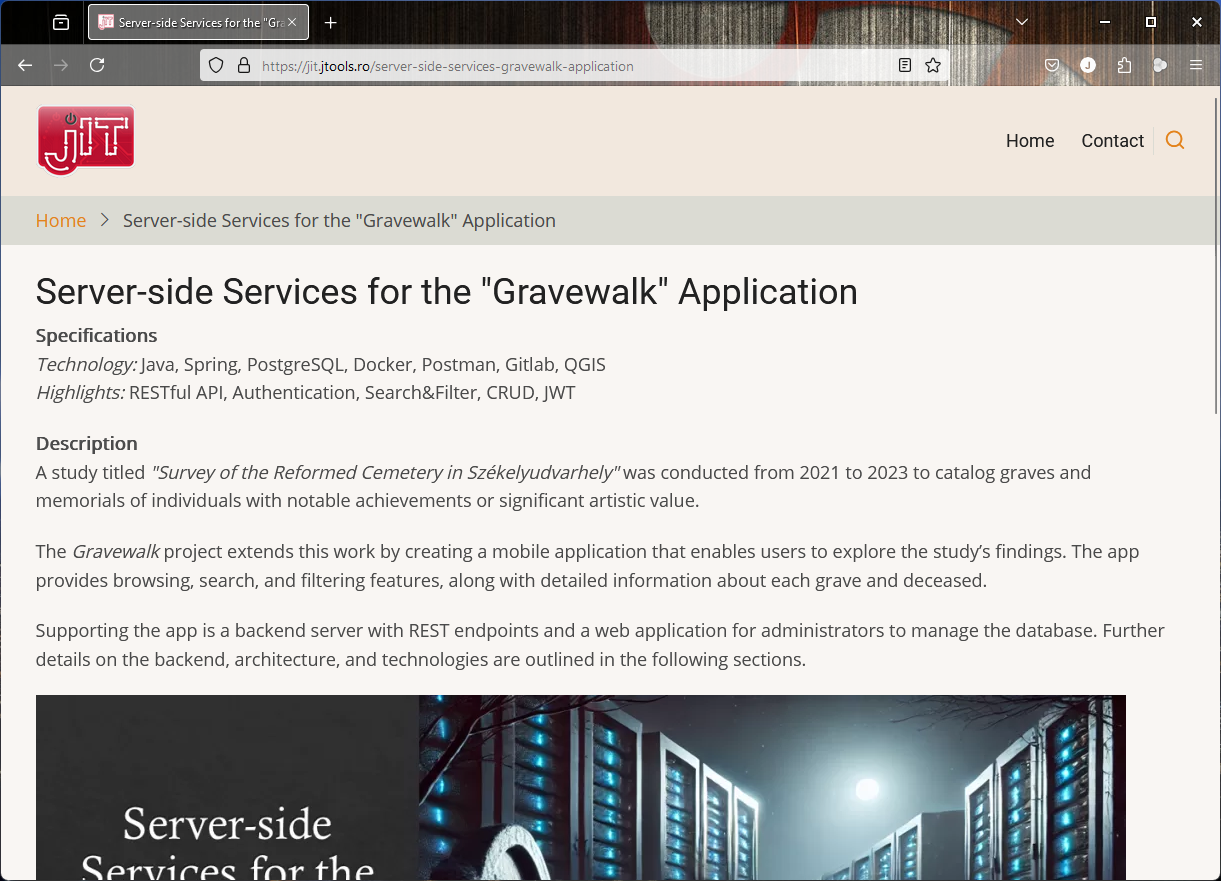Bookmark this page with the star icon

coord(933,65)
